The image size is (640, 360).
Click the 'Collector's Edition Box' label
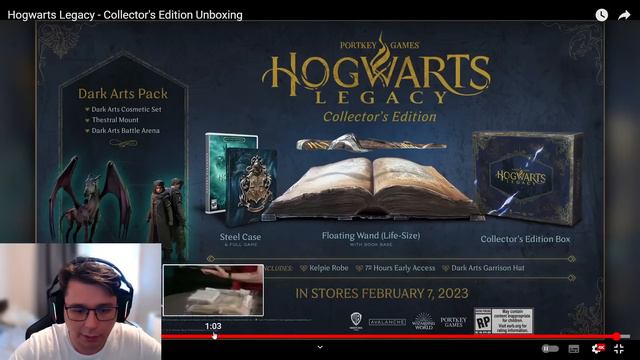coord(525,239)
